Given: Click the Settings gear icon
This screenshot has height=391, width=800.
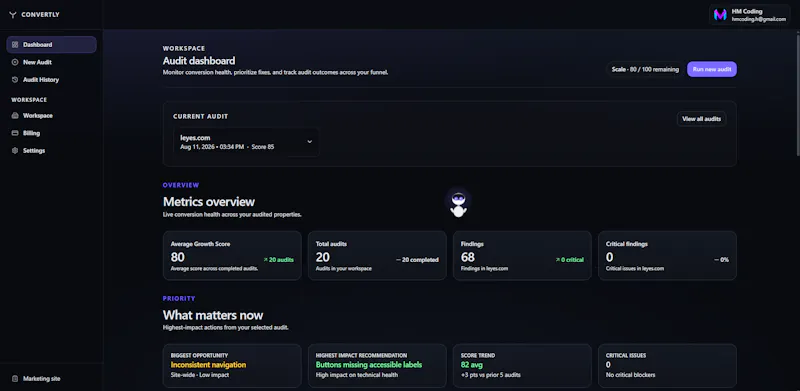Looking at the screenshot, I should pyautogui.click(x=15, y=151).
